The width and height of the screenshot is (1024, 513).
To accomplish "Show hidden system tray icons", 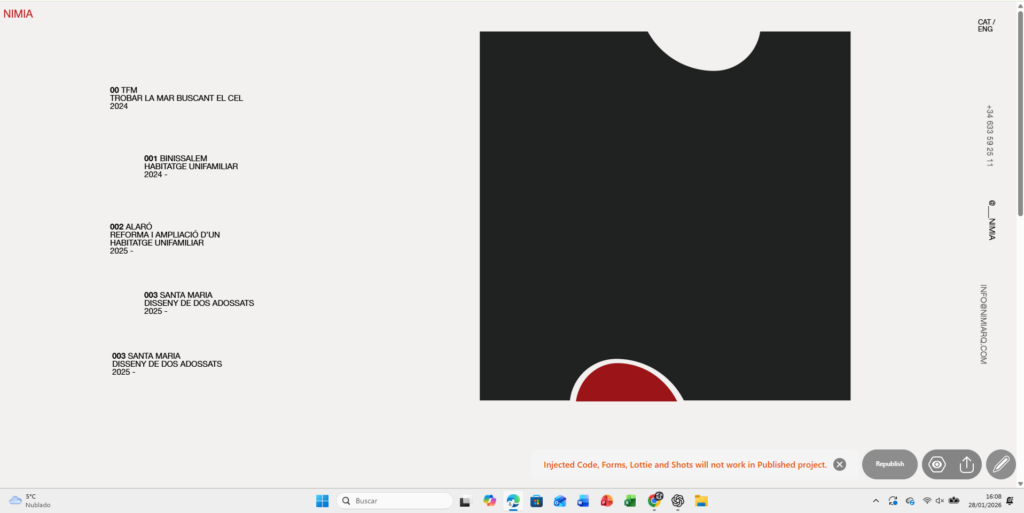I will point(876,501).
